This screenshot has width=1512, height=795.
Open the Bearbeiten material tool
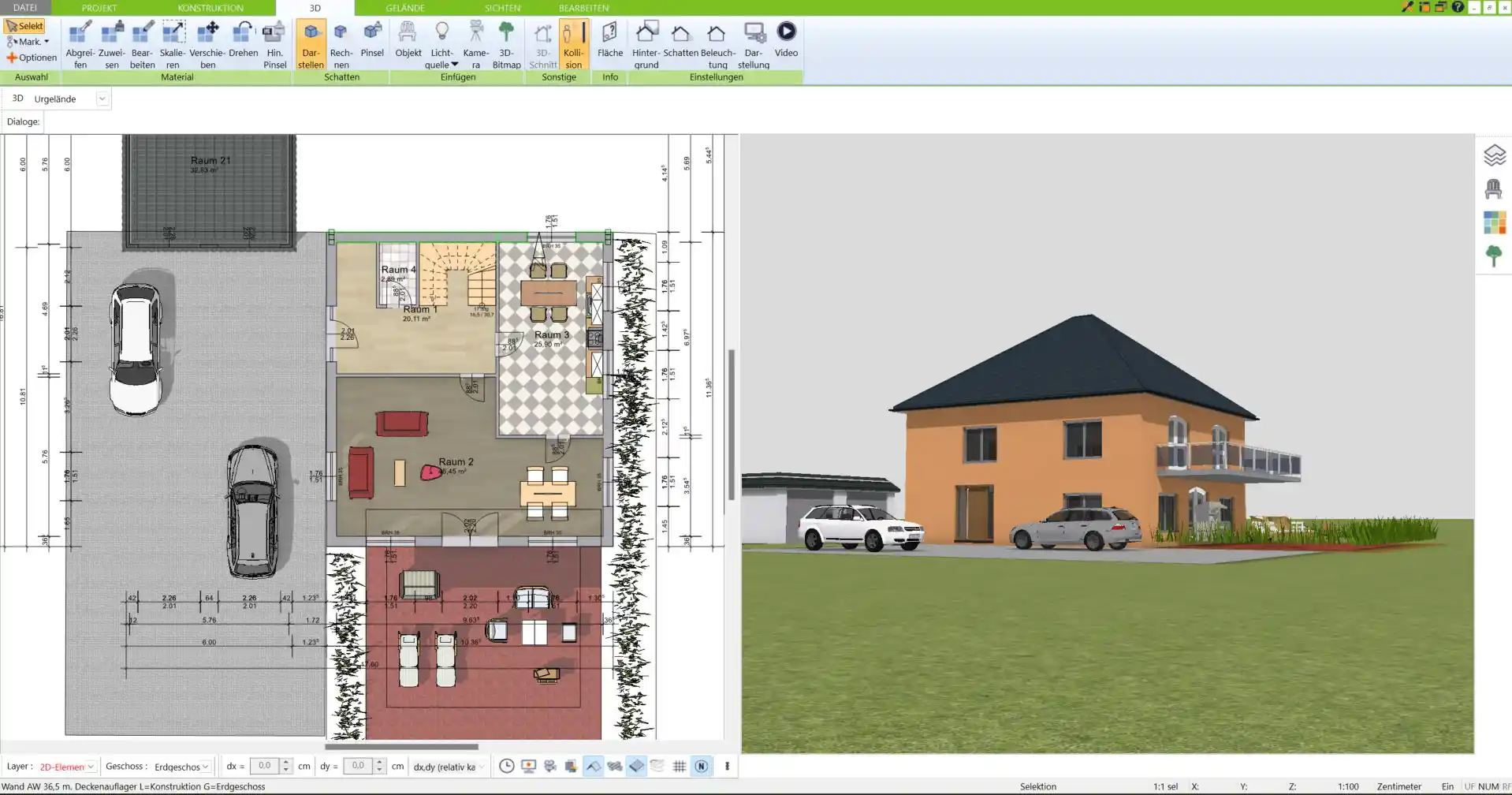pyautogui.click(x=143, y=45)
